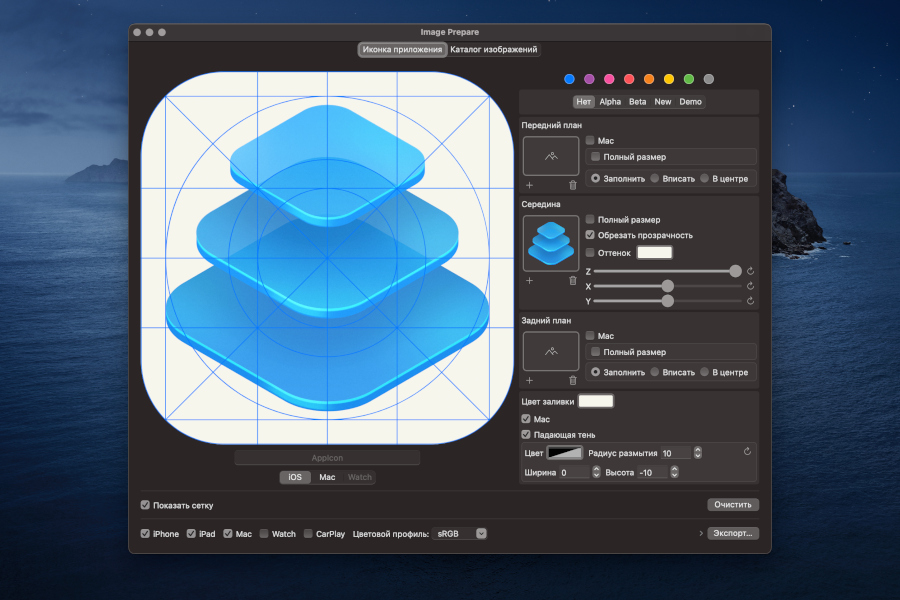
Task: Choose Вписать for Задний план
Action: click(655, 372)
